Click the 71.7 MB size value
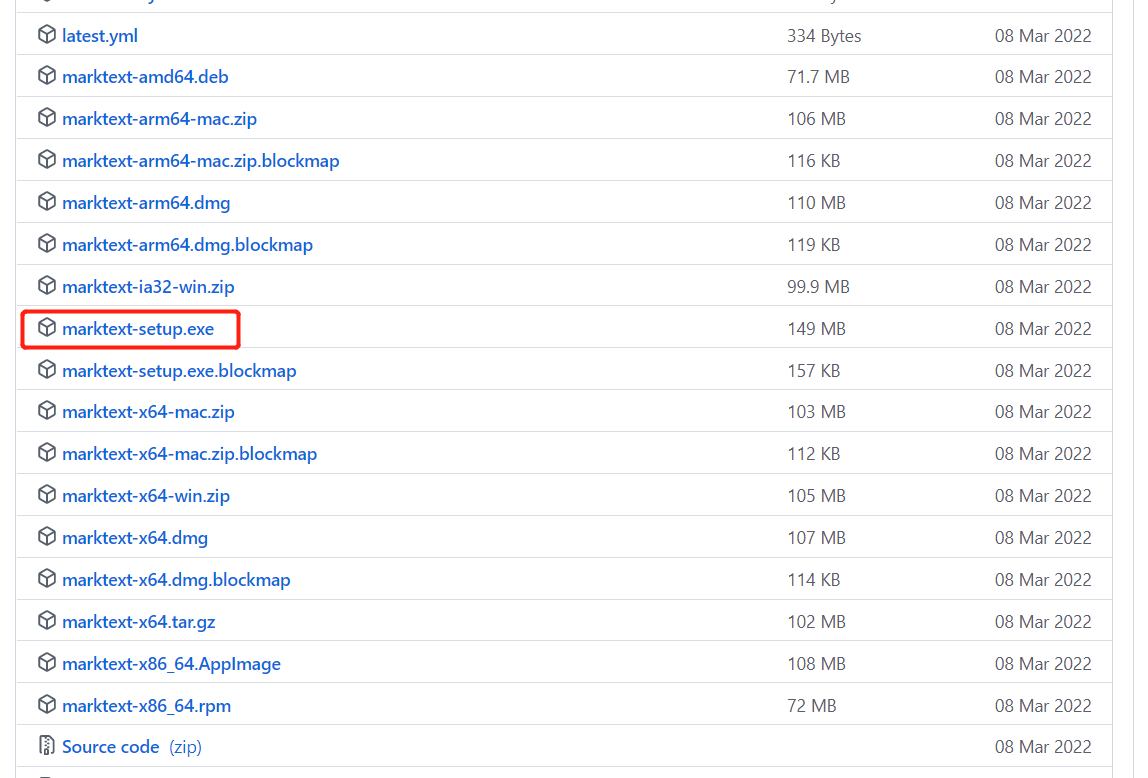 click(x=818, y=77)
